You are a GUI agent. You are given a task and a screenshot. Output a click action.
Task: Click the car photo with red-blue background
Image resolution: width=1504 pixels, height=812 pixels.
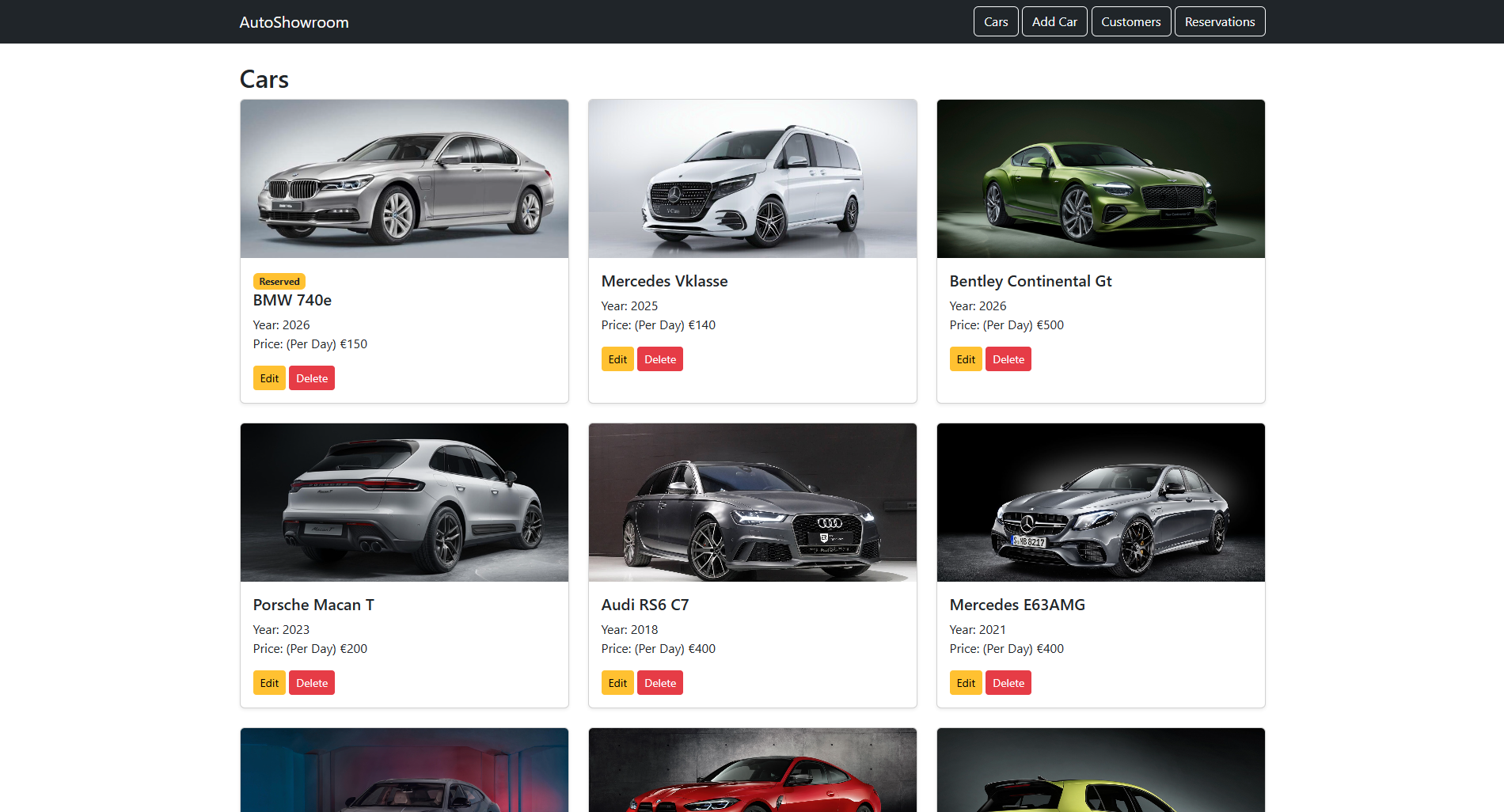(x=404, y=770)
